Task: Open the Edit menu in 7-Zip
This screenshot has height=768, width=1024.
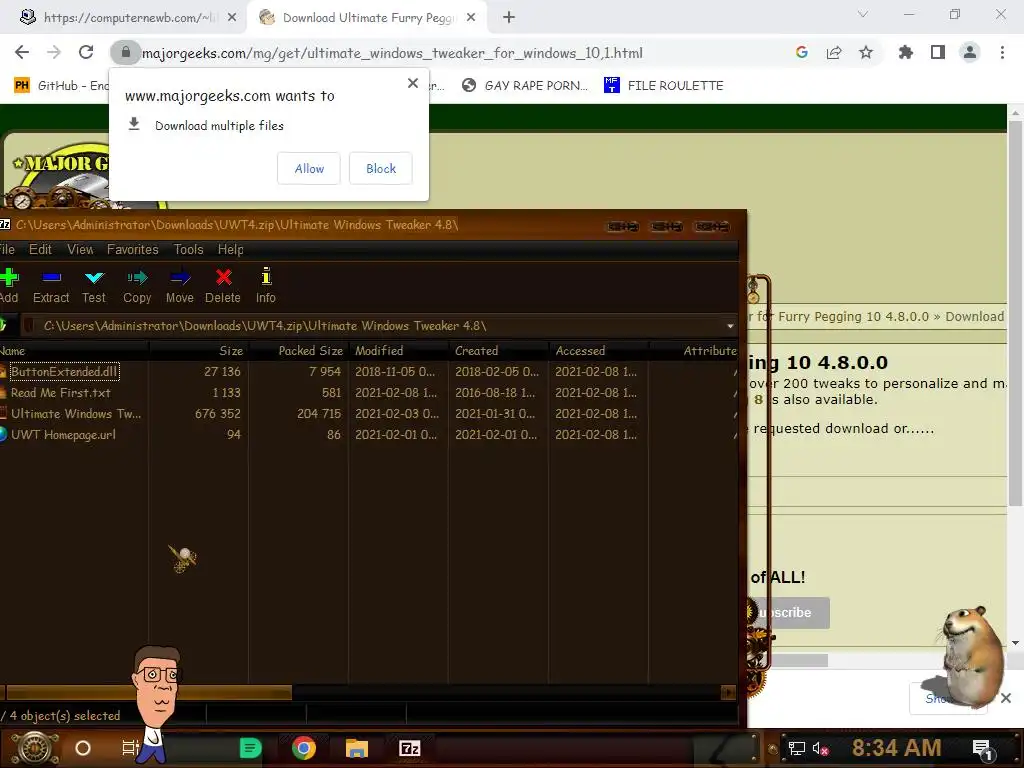Action: [x=40, y=249]
